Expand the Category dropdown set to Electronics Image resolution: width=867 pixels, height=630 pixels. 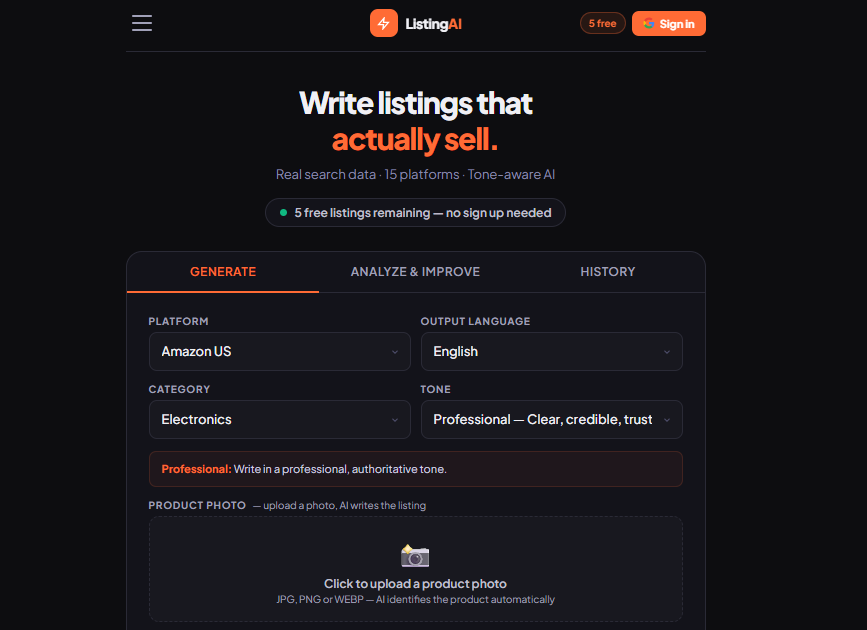pyautogui.click(x=279, y=419)
